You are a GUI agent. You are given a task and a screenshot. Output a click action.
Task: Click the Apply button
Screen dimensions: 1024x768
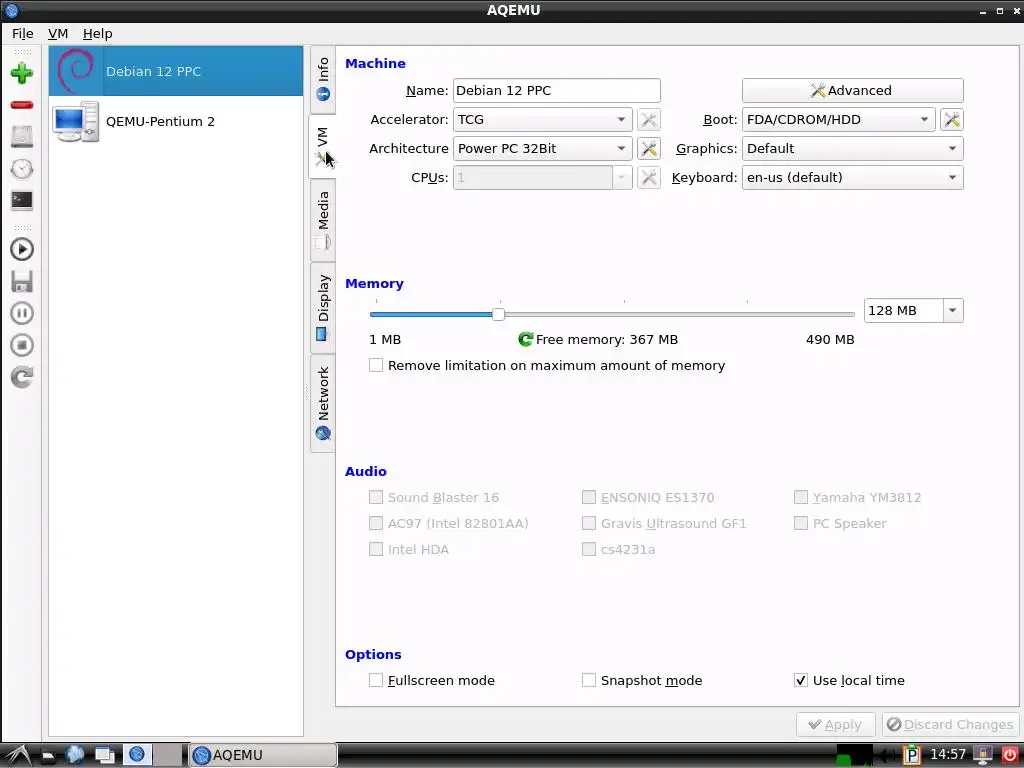835,724
